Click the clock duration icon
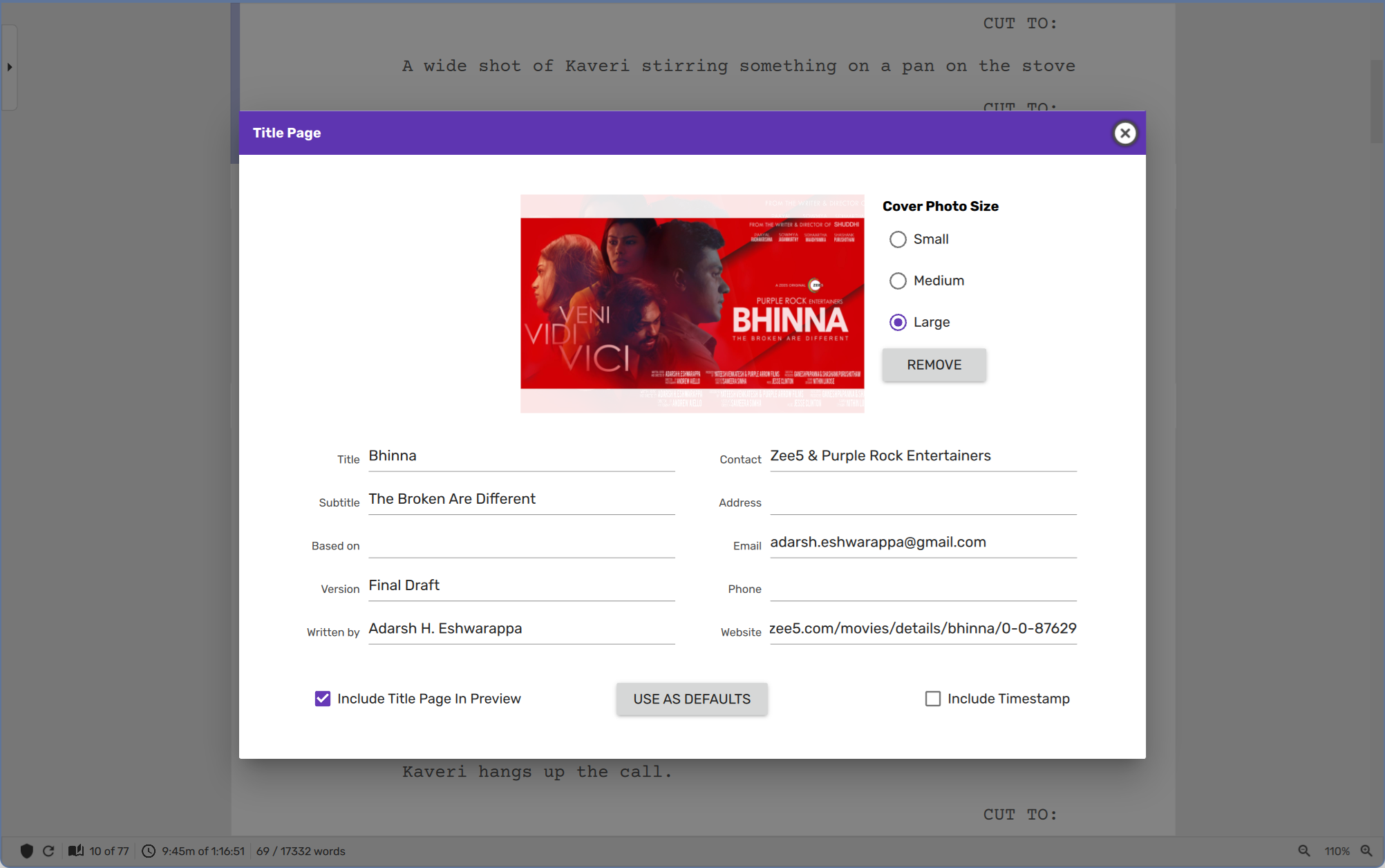This screenshot has width=1385, height=868. (149, 851)
